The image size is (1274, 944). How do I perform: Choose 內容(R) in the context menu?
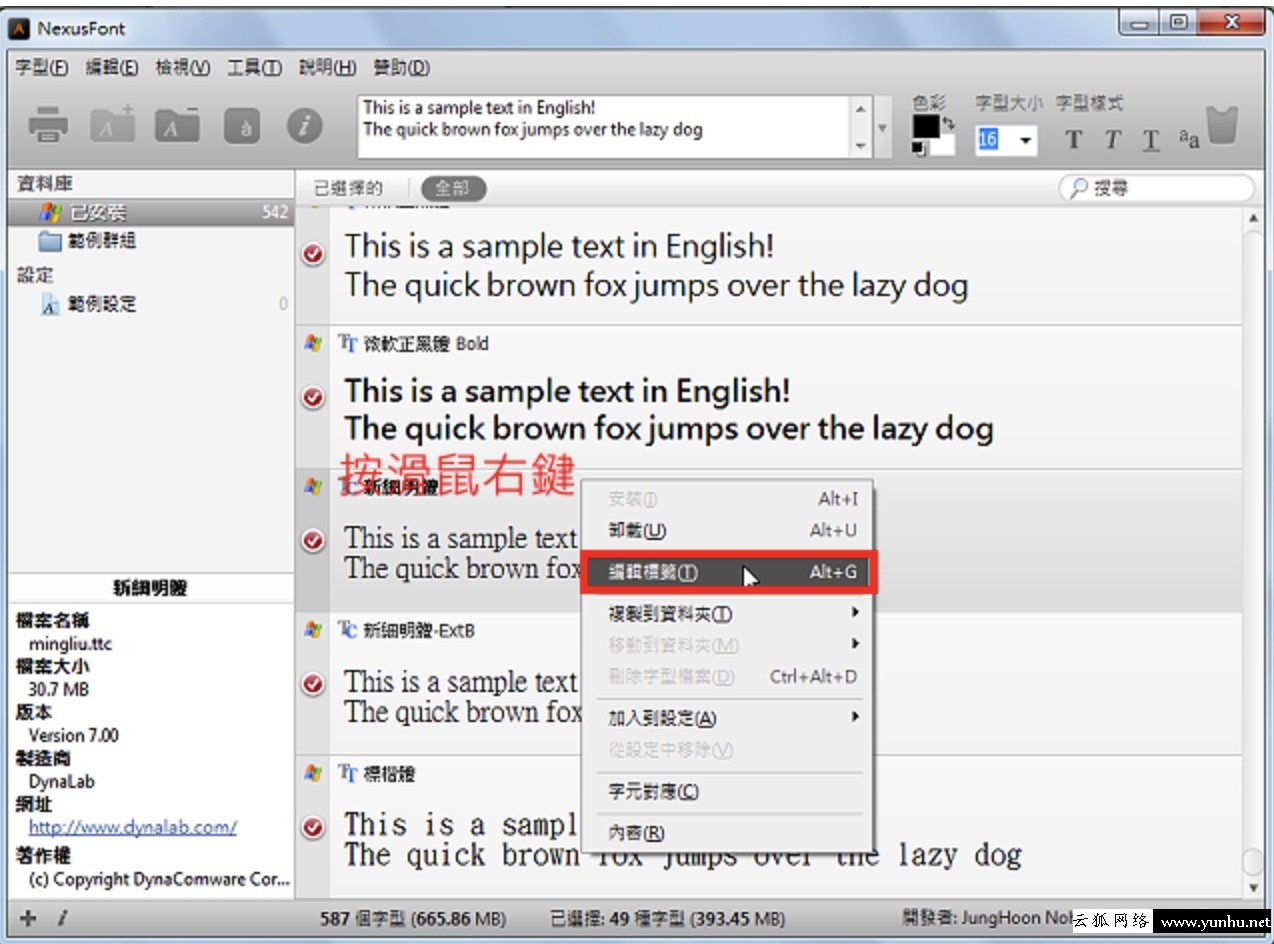(728, 832)
